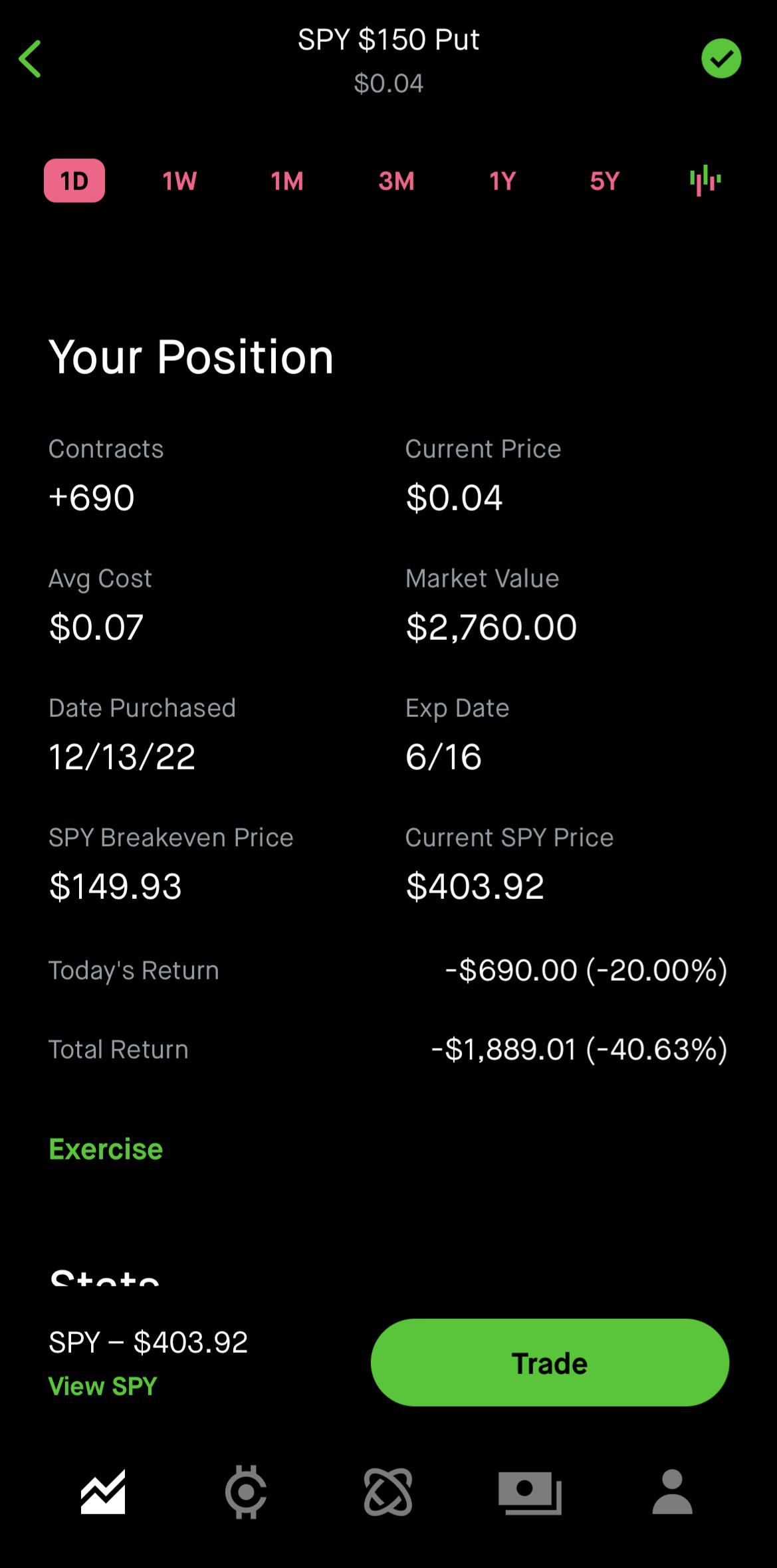The image size is (777, 1568).
Task: Tap the green back arrow
Action: 31,59
